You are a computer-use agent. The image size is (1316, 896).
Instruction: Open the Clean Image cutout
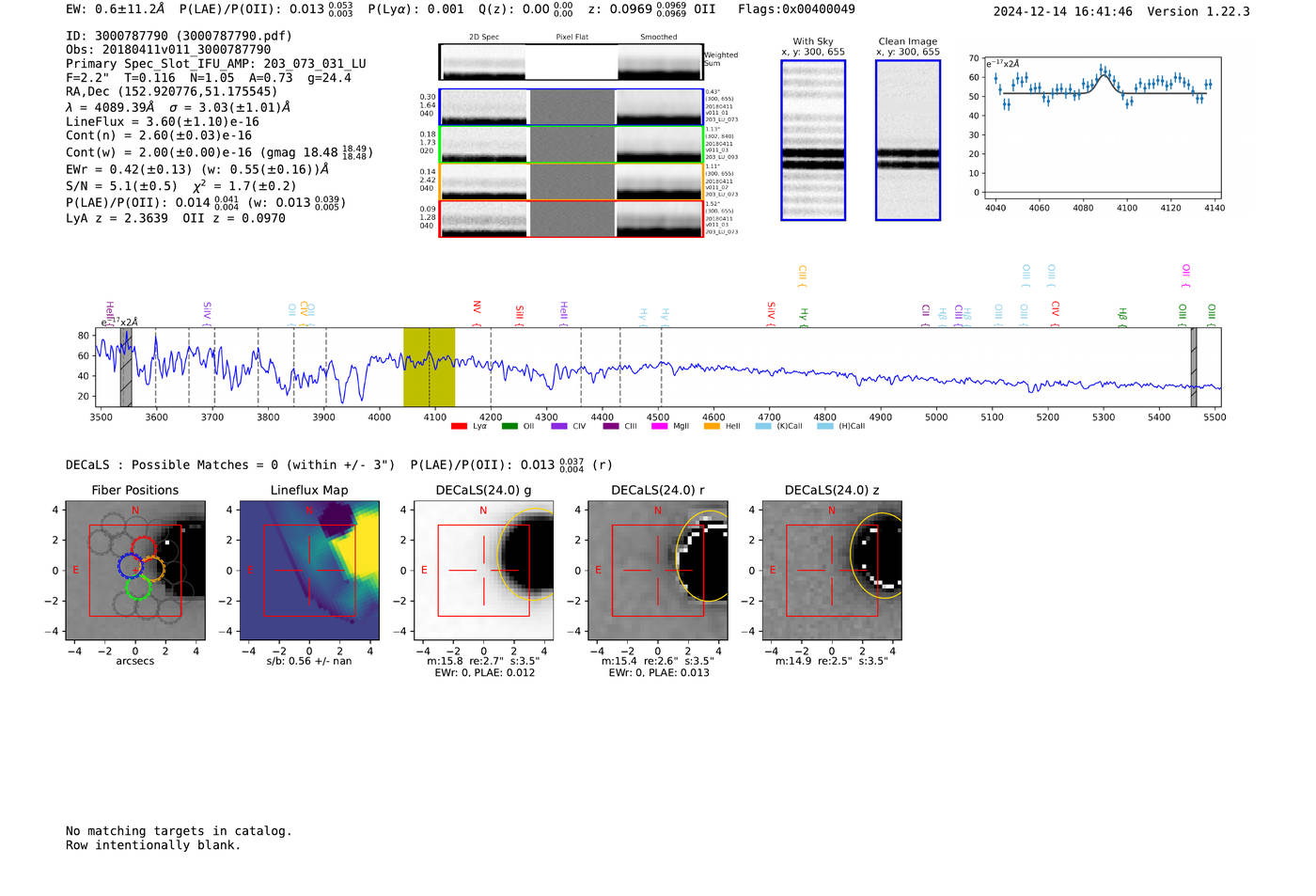tap(908, 140)
